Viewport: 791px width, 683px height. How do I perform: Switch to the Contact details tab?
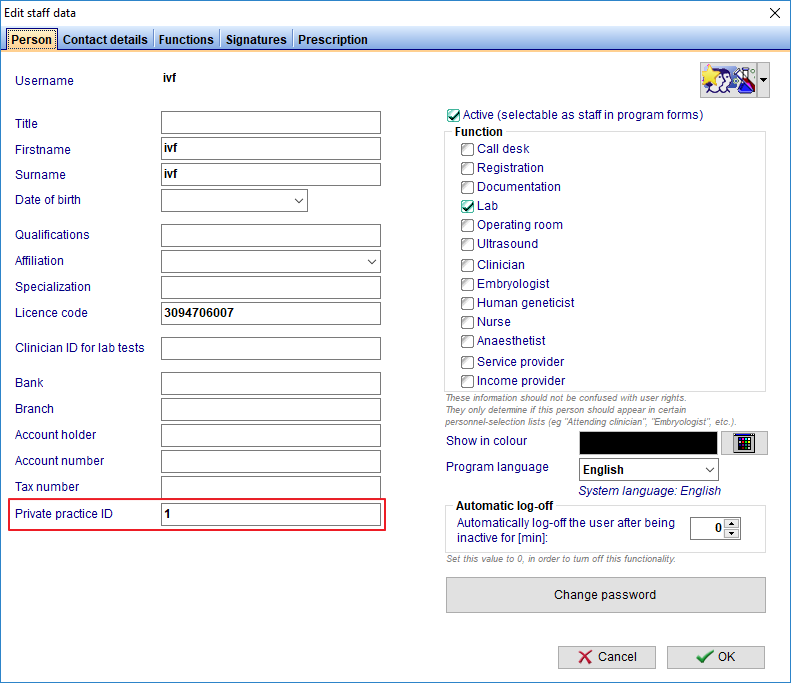(x=105, y=39)
